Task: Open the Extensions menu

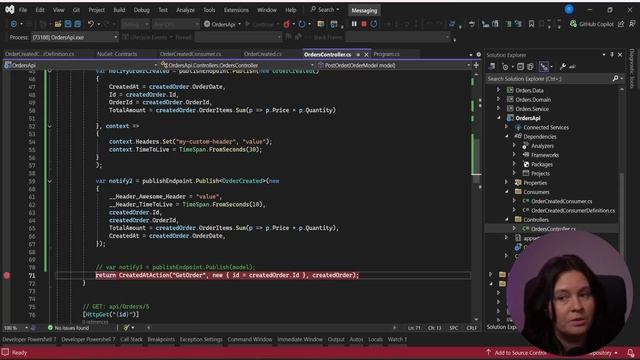Action: (236, 10)
